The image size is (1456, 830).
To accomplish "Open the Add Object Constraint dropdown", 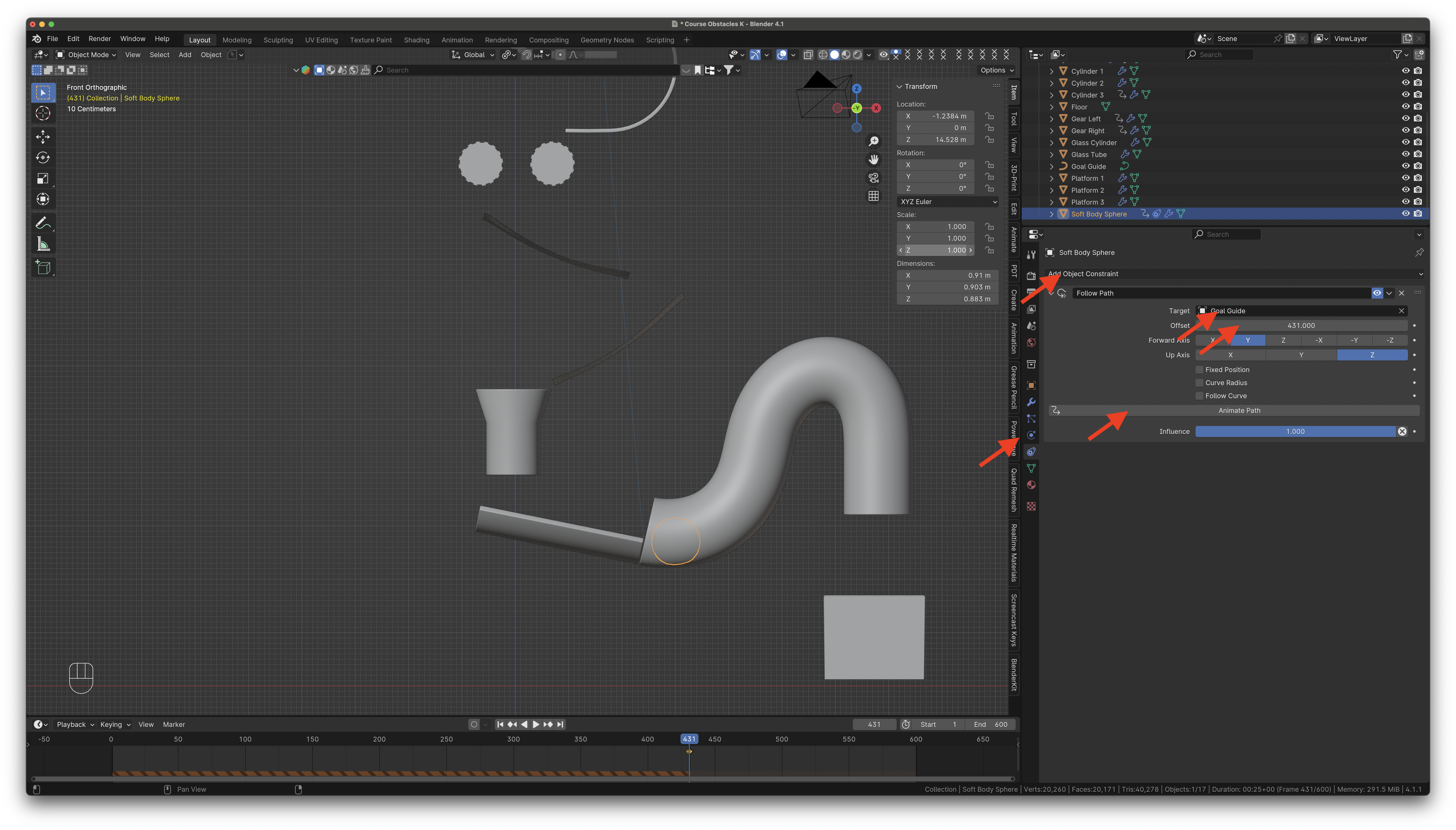I will coord(1235,274).
